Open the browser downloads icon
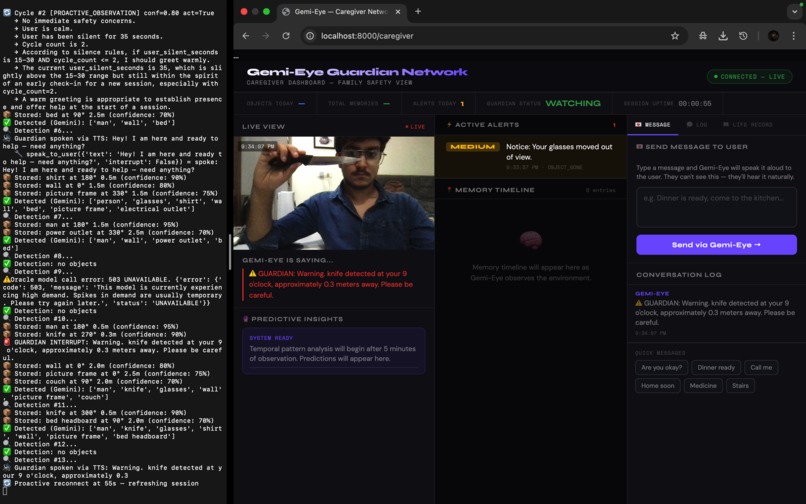Image resolution: width=806 pixels, height=504 pixels. click(723, 36)
